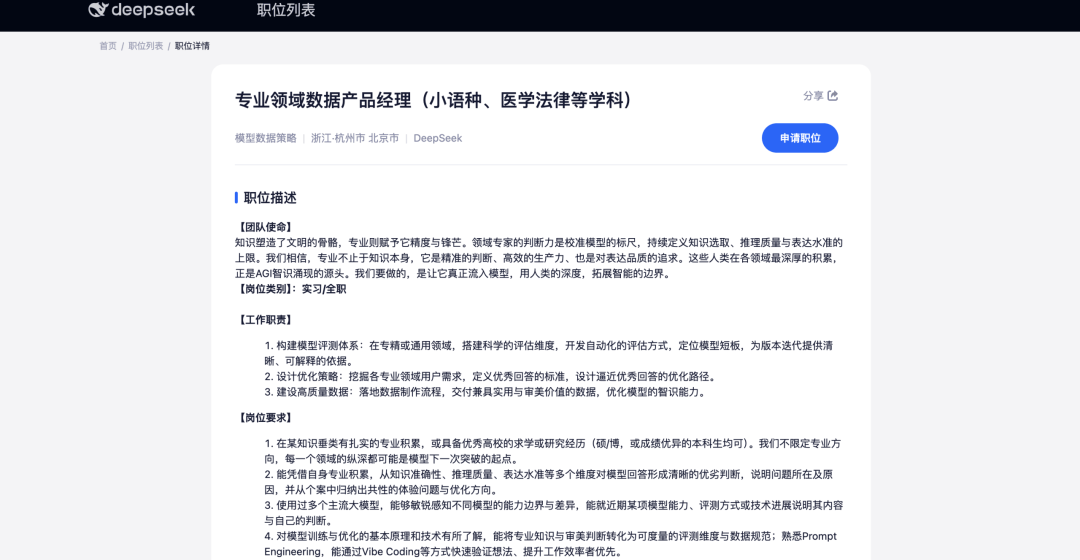Click requirement 1 about 专业积累

(x=553, y=451)
